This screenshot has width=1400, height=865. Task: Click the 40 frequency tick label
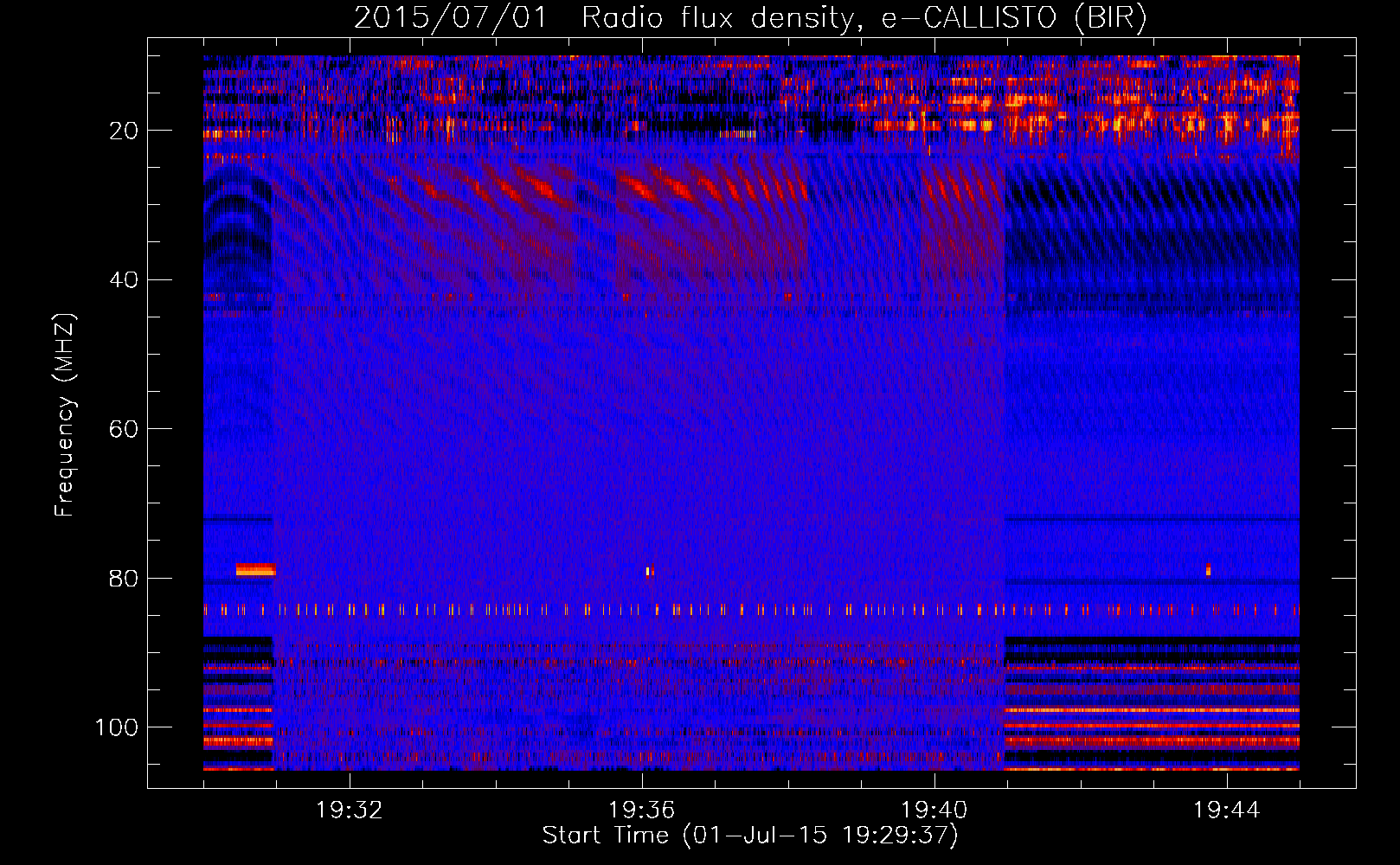[124, 280]
